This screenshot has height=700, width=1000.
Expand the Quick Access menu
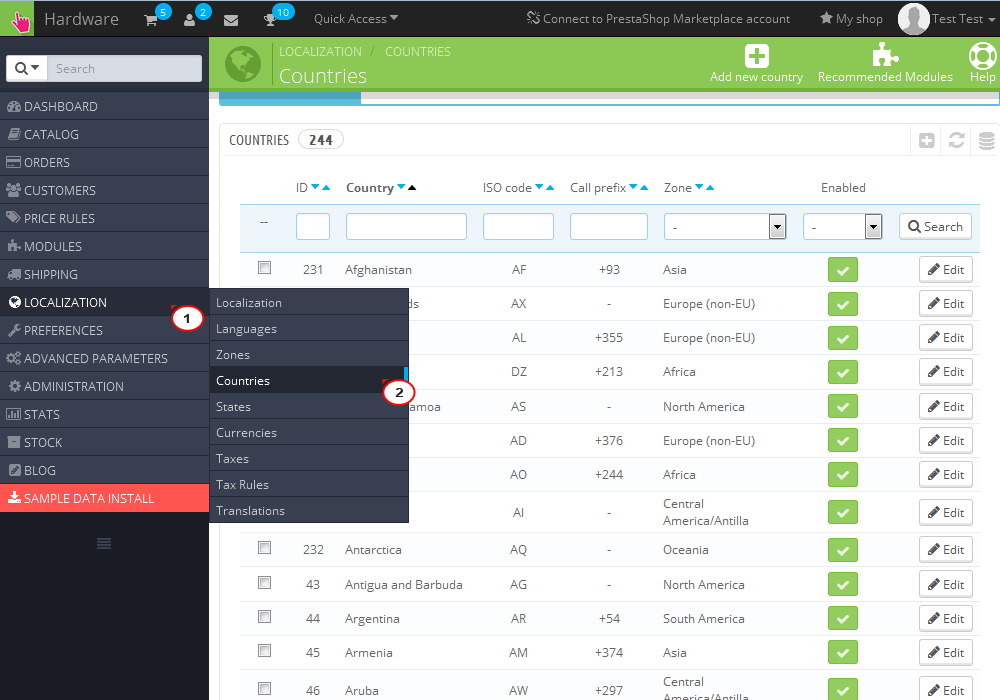(x=355, y=19)
